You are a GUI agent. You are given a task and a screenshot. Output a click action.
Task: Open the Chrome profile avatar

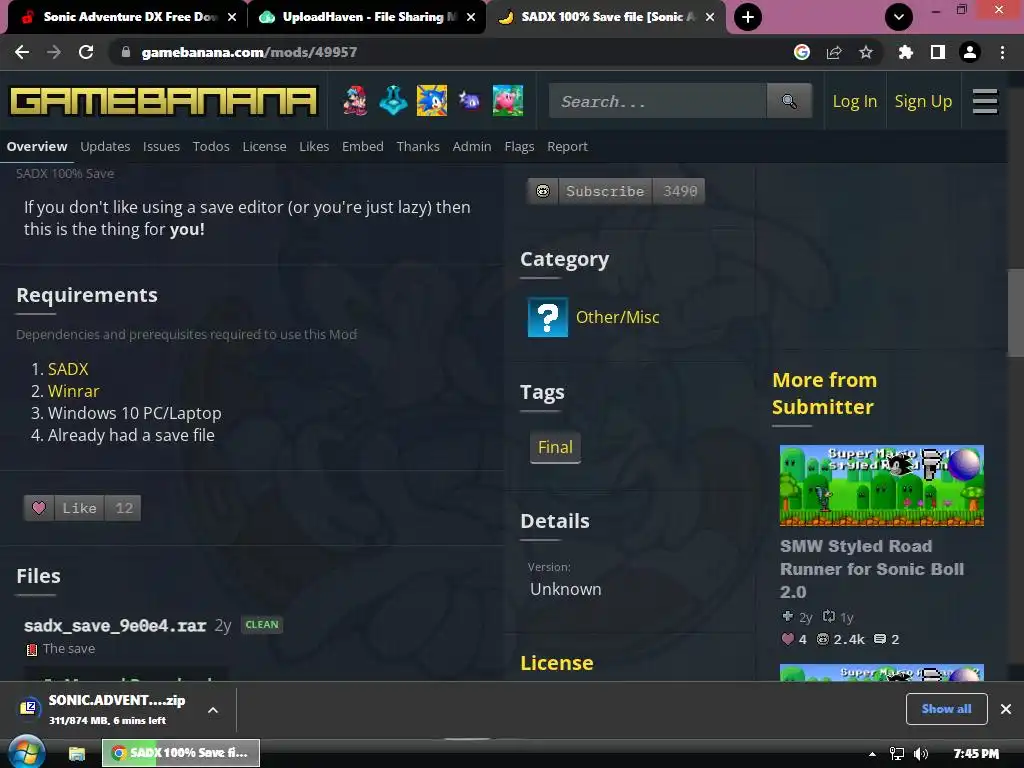(970, 52)
